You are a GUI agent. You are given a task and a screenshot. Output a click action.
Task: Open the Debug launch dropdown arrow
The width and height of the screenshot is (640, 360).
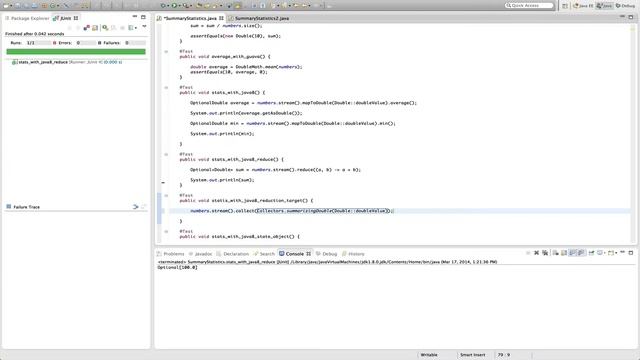pos(168,6)
